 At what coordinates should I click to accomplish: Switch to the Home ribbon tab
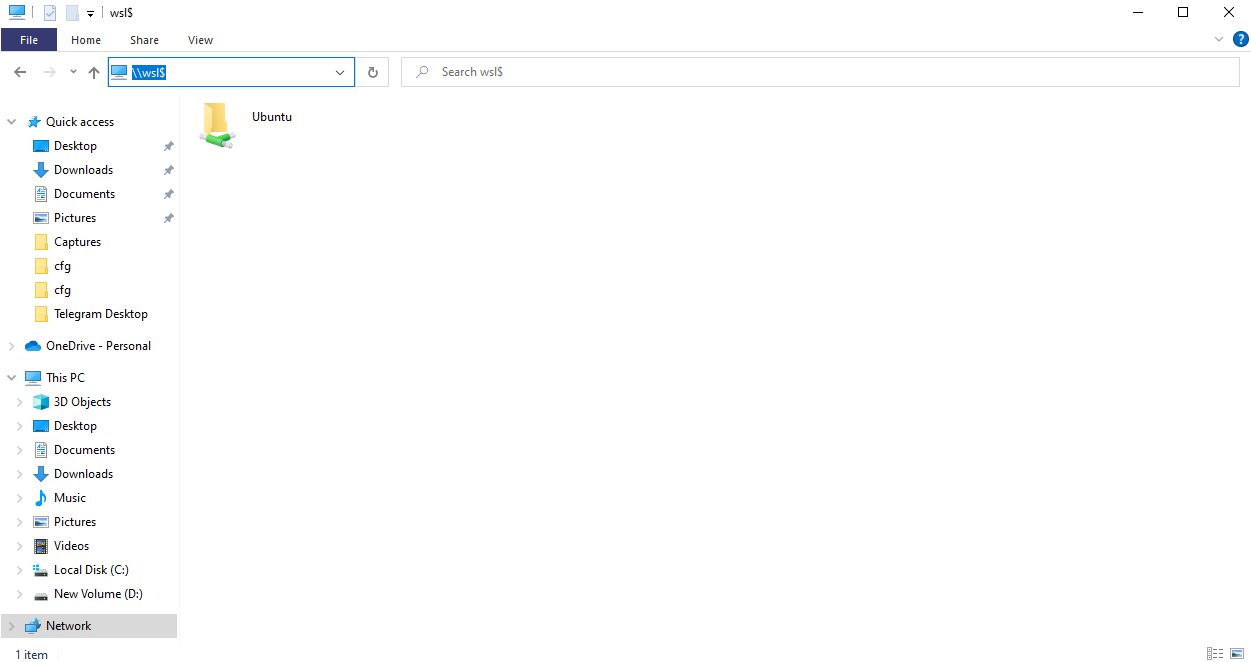pyautogui.click(x=86, y=40)
